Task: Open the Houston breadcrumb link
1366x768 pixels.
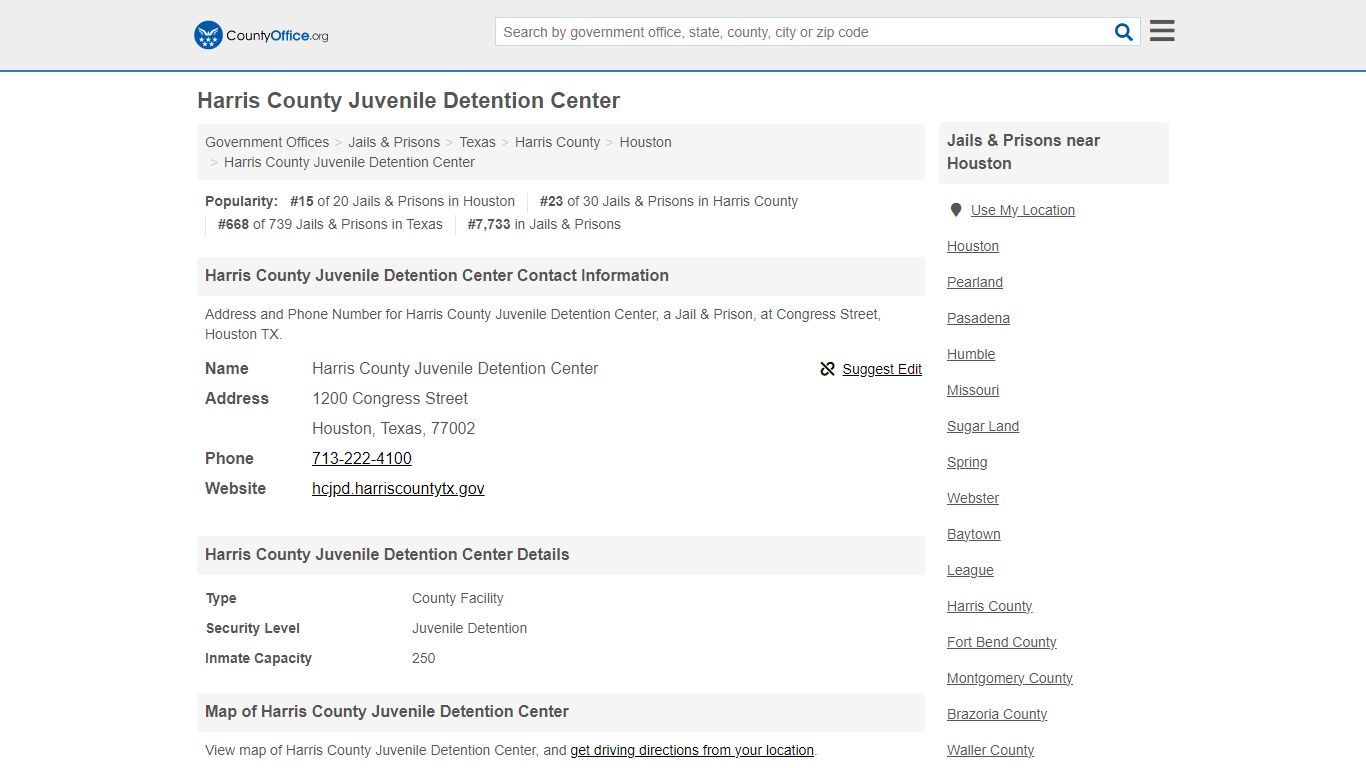Action: [645, 142]
